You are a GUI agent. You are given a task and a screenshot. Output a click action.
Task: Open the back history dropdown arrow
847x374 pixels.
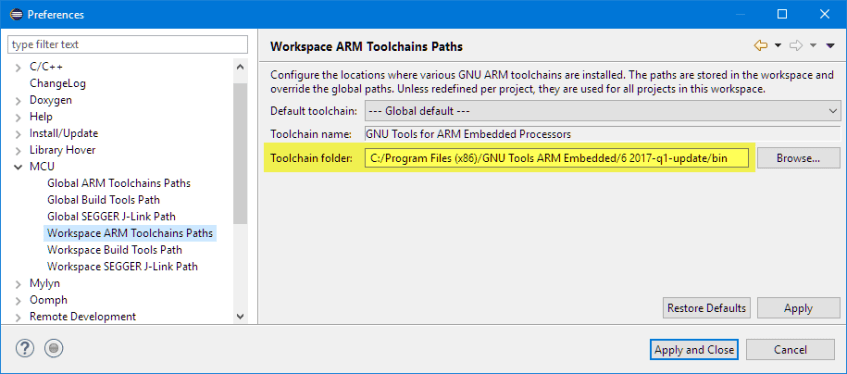click(778, 46)
